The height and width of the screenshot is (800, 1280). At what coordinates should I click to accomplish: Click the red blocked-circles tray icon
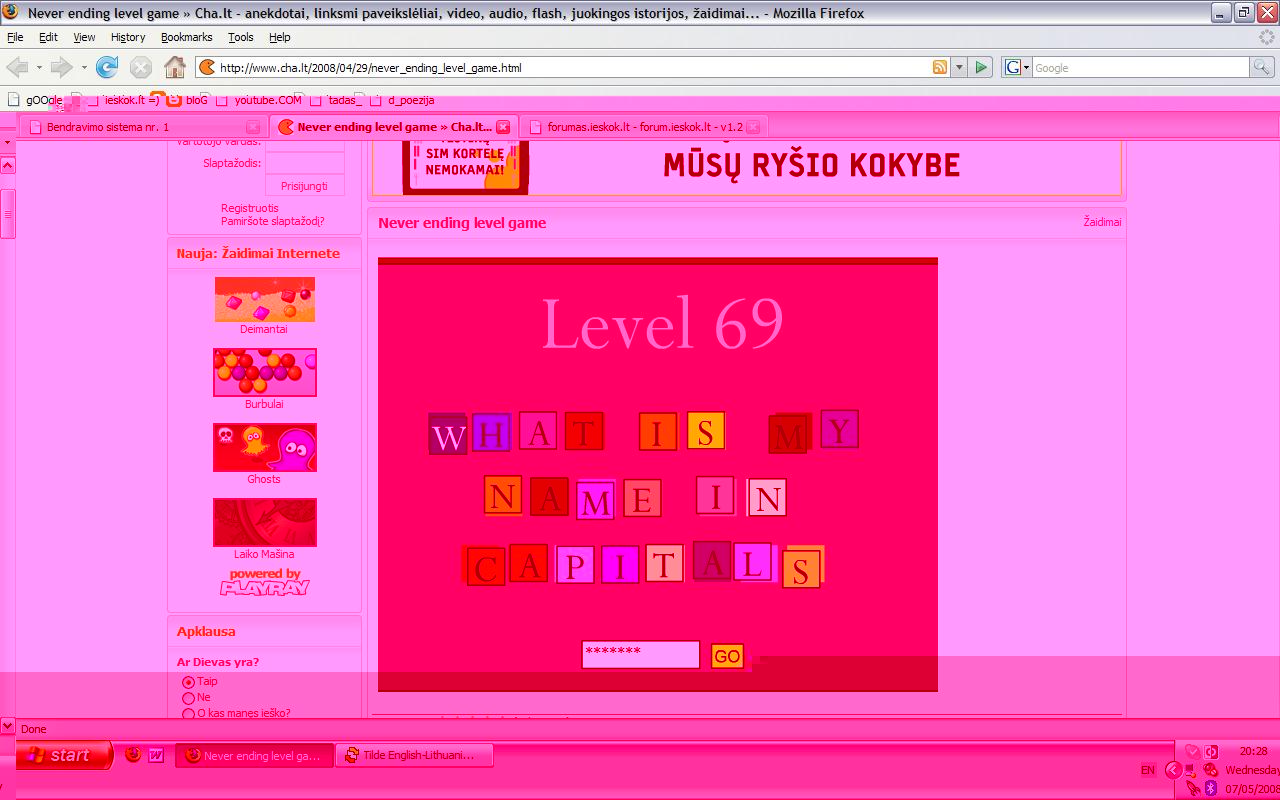click(x=1210, y=770)
